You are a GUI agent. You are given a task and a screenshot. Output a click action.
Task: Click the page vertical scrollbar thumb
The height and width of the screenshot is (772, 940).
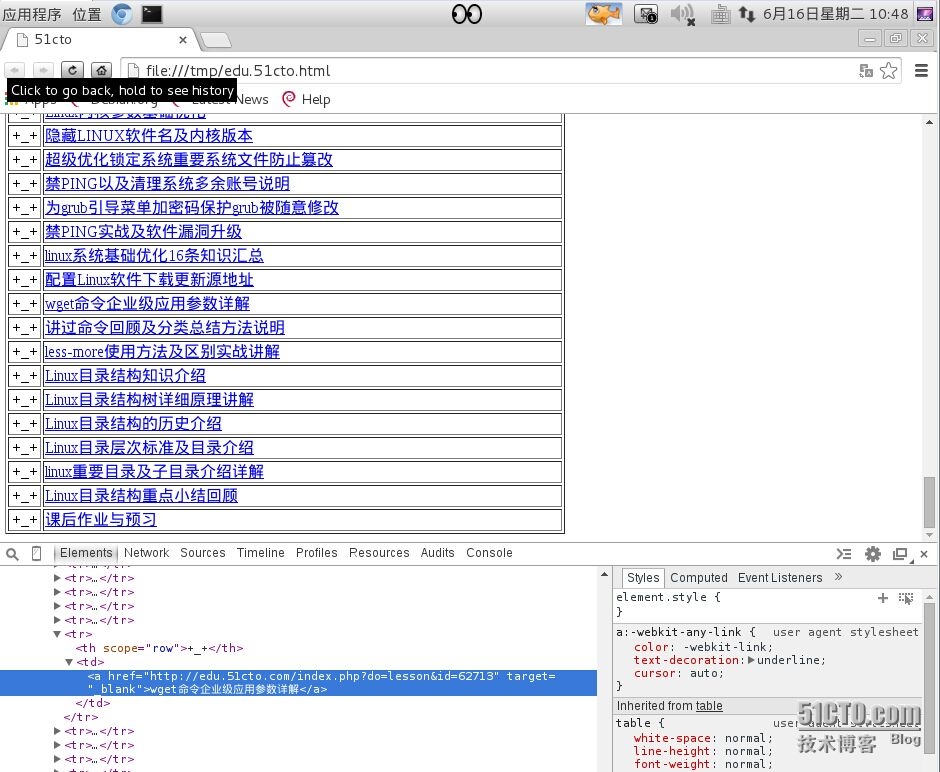click(x=929, y=502)
